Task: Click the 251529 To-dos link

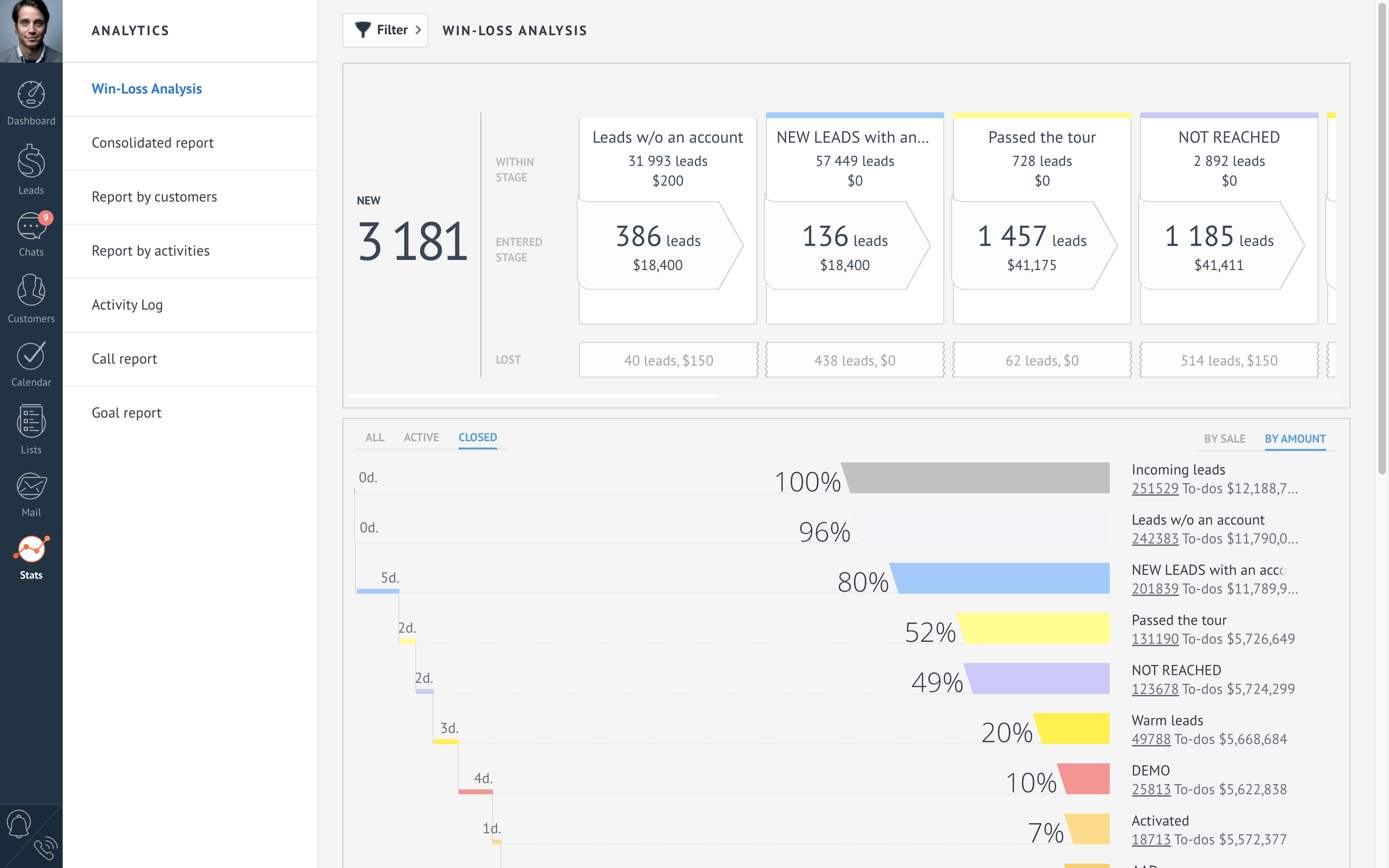Action: click(x=1155, y=488)
